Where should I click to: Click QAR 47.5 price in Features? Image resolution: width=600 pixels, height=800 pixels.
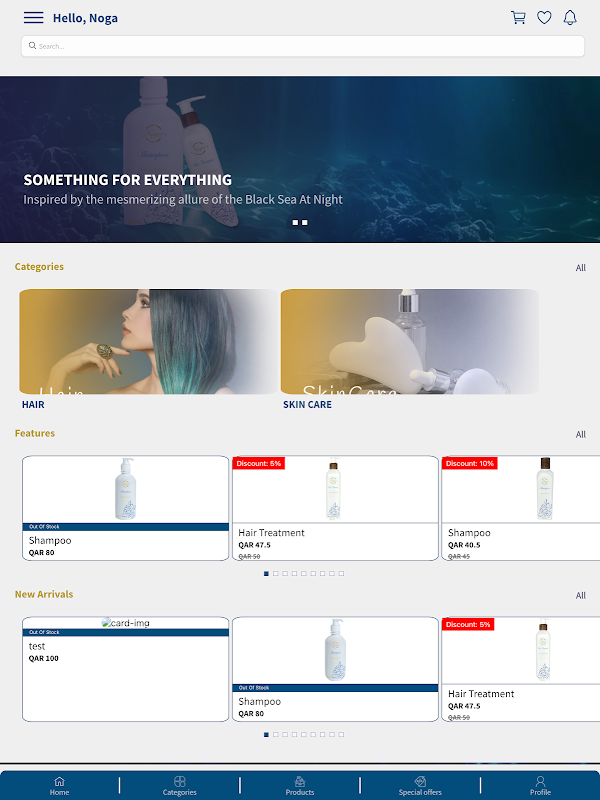pyautogui.click(x=255, y=545)
